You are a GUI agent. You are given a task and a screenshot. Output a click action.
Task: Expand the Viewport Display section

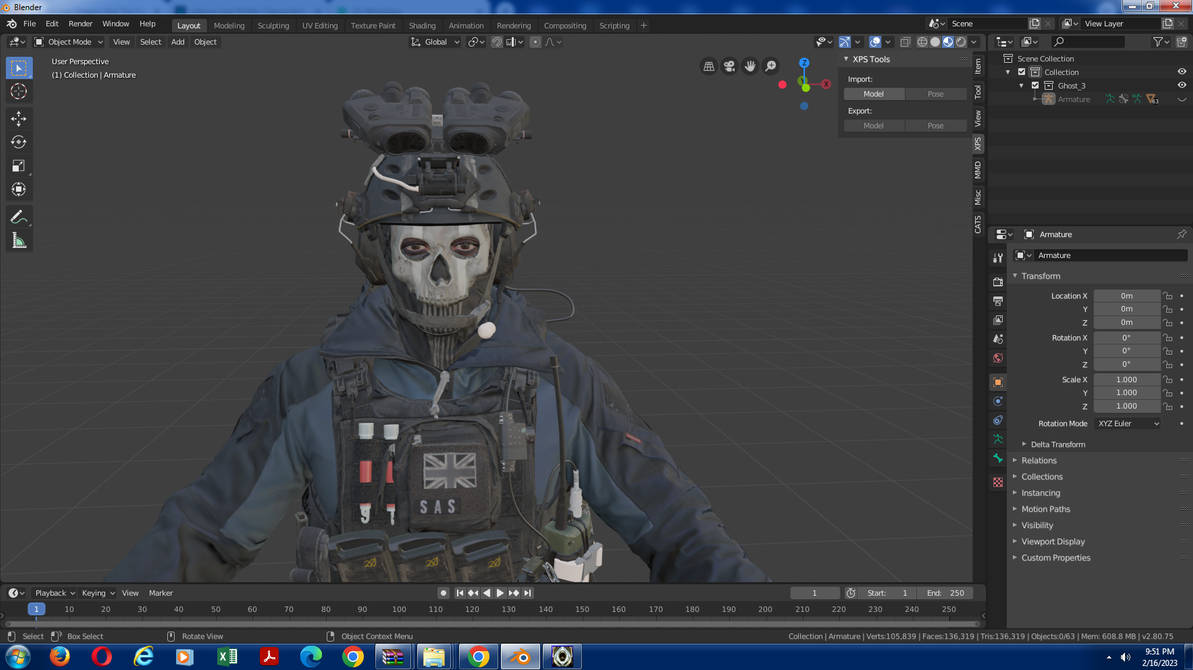click(x=1053, y=541)
